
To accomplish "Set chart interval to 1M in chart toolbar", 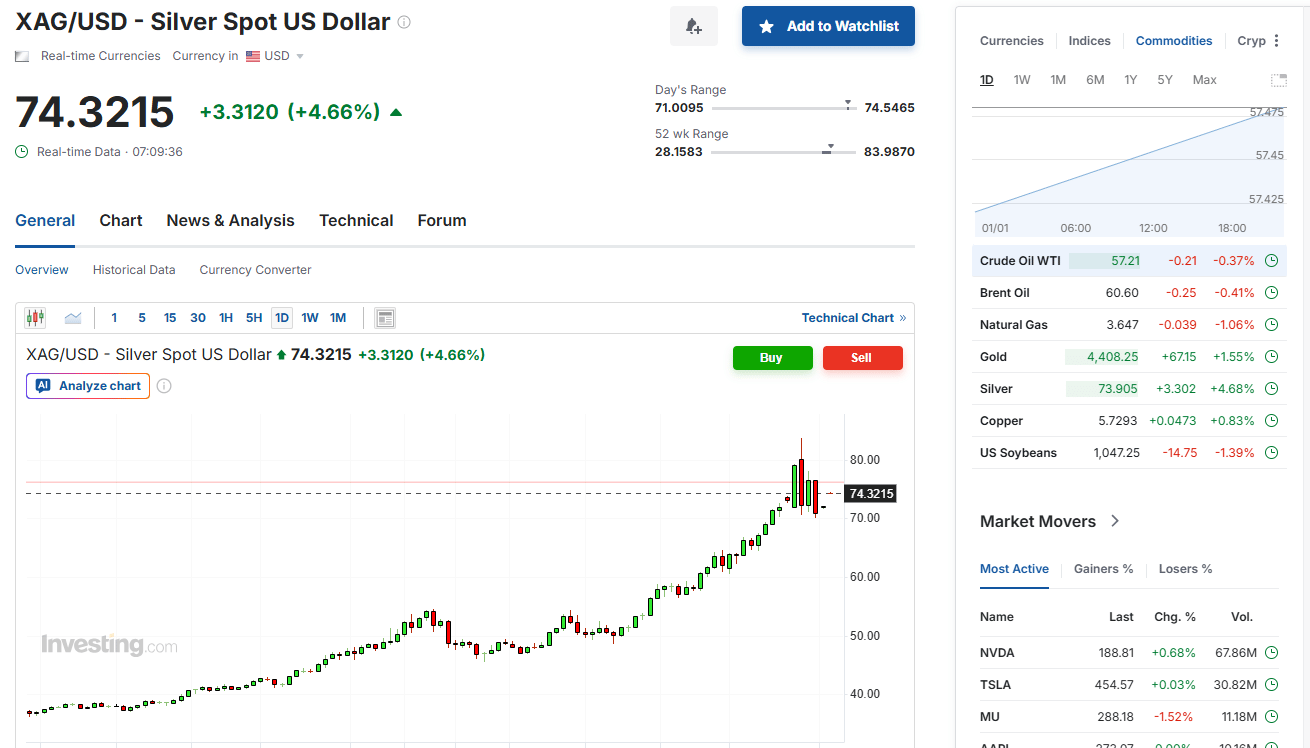I will [x=338, y=318].
